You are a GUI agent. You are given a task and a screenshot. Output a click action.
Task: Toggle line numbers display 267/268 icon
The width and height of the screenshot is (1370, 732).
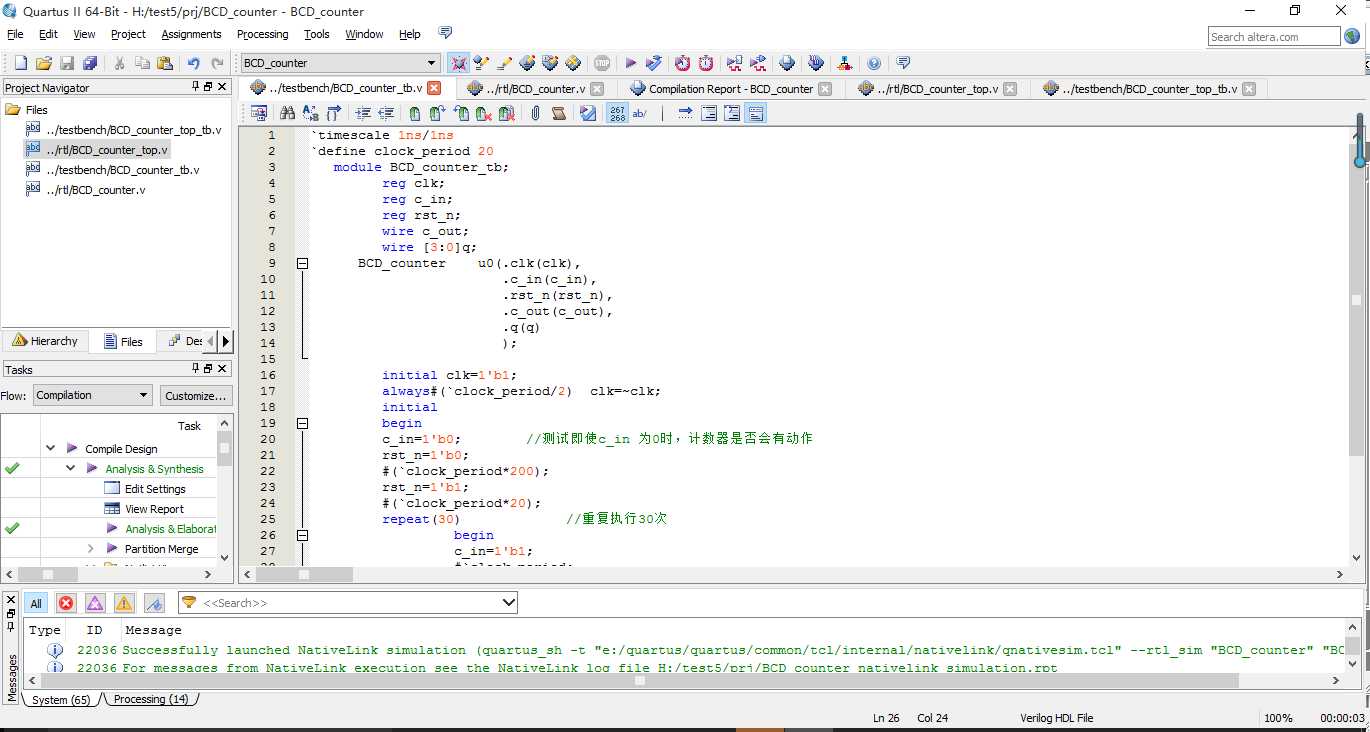[617, 113]
